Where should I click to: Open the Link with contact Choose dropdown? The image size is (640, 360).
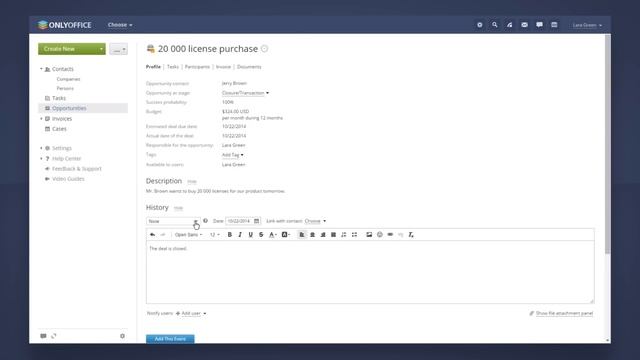tap(316, 221)
